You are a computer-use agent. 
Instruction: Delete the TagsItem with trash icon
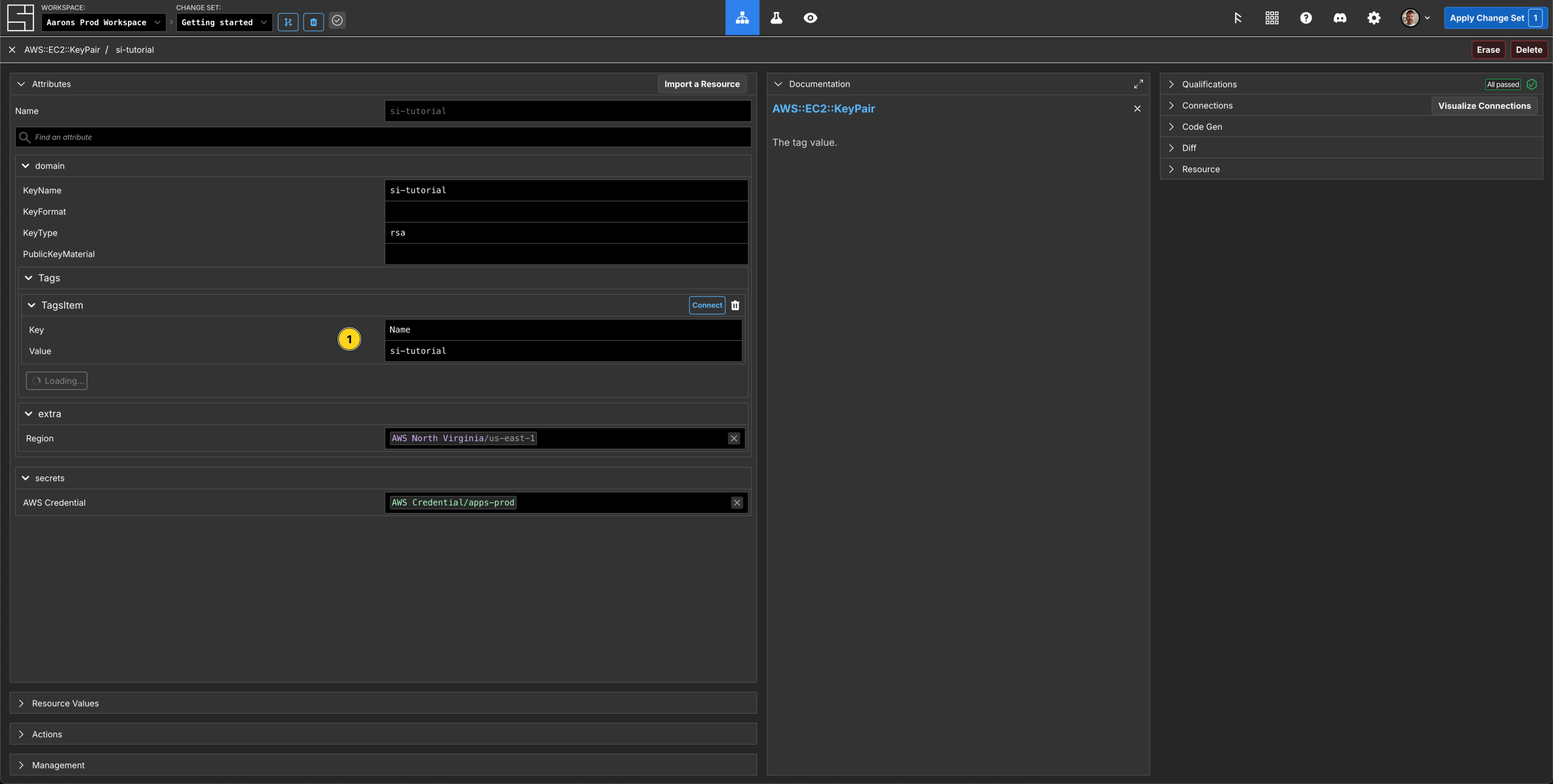735,305
